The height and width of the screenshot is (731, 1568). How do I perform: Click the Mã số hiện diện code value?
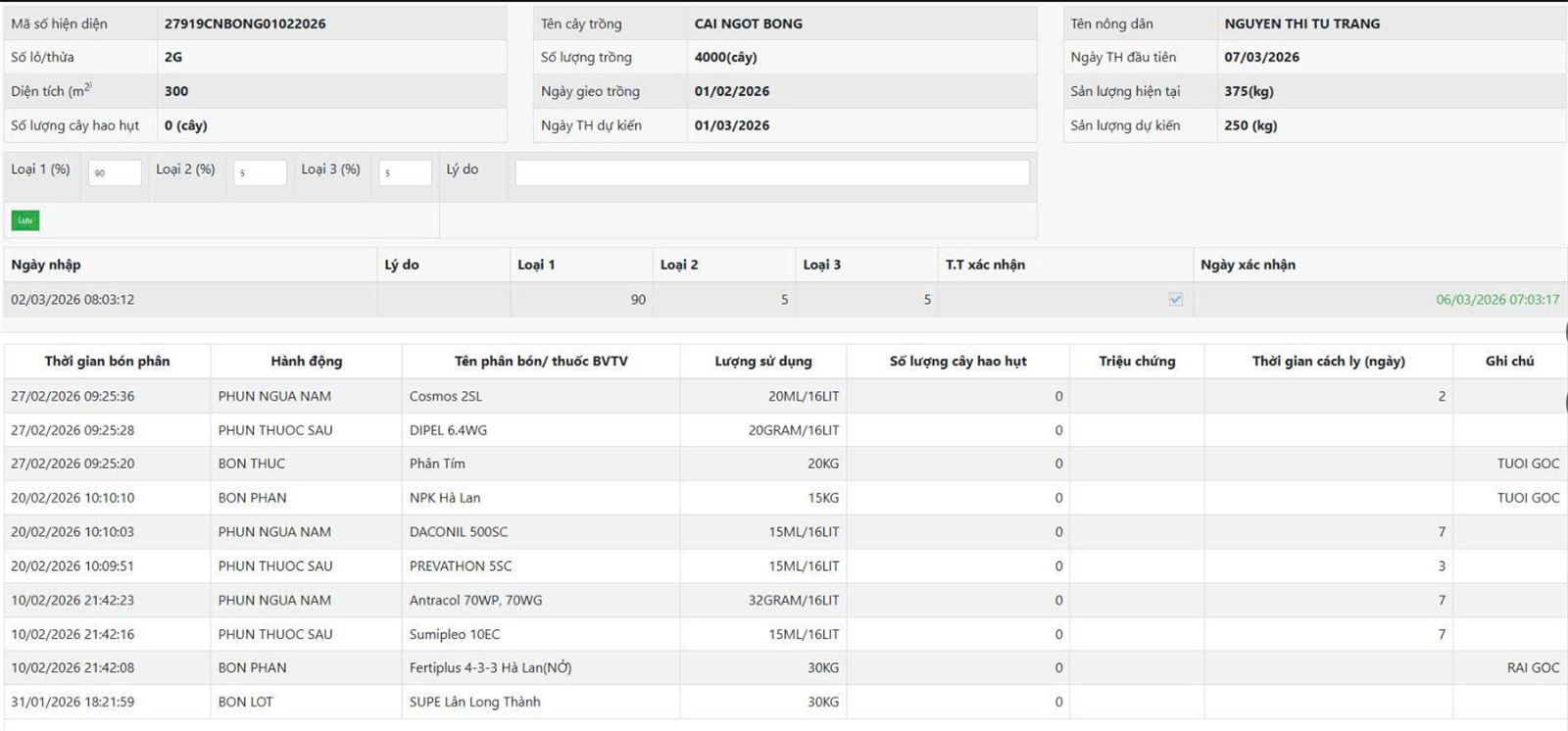pyautogui.click(x=245, y=24)
